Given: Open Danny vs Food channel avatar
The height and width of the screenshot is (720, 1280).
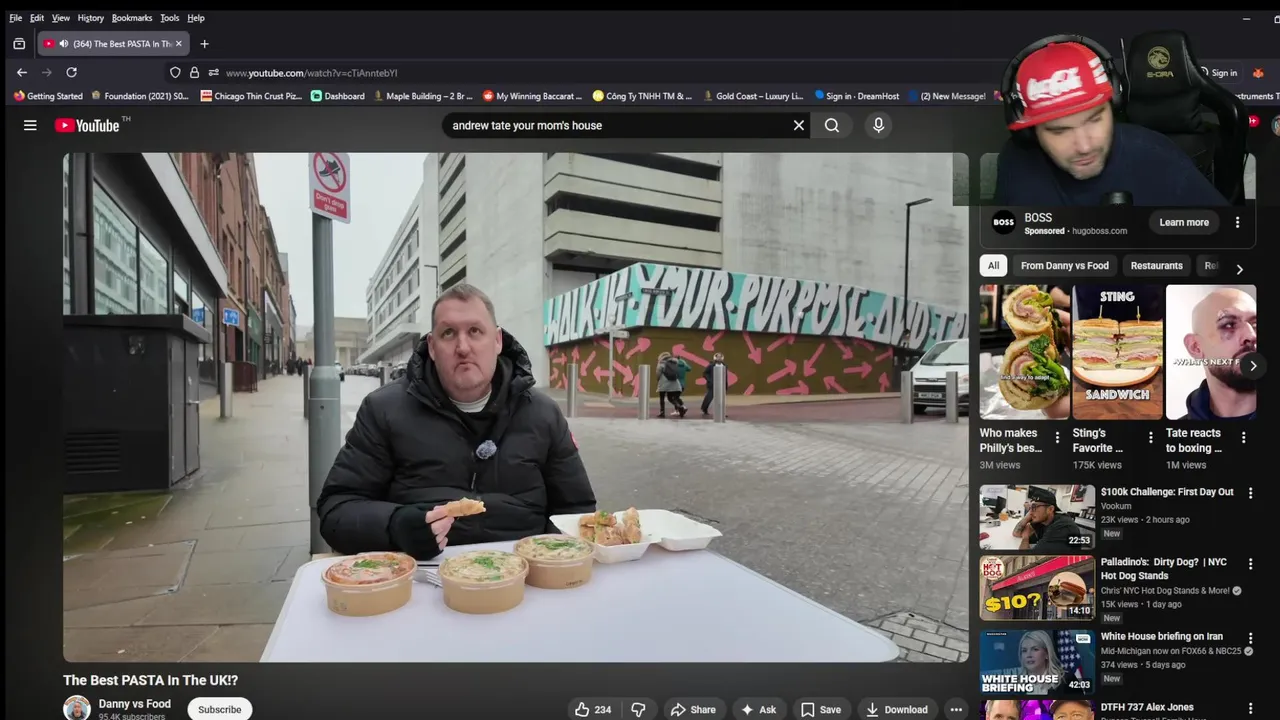Looking at the screenshot, I should [77, 708].
